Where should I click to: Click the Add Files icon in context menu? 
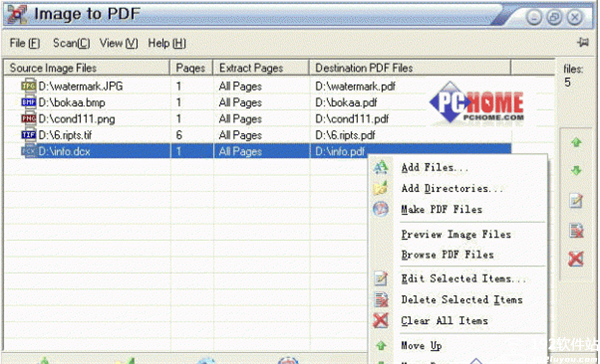point(381,167)
